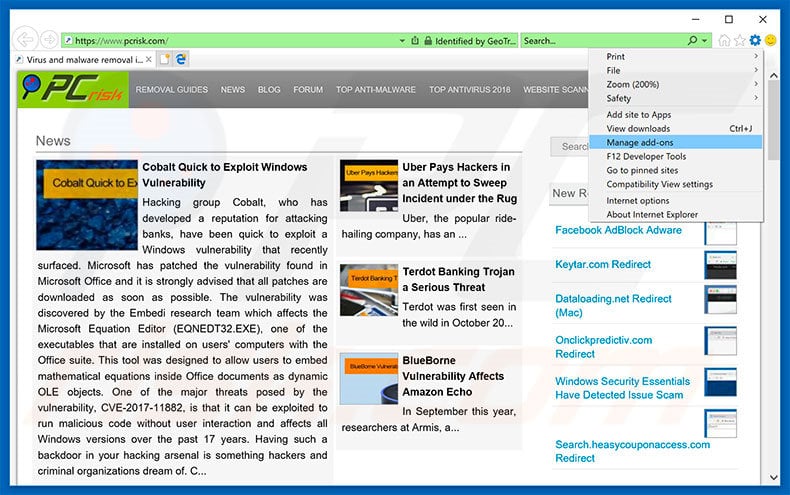The height and width of the screenshot is (495, 790).
Task: Click the page scrollbar down arrow
Action: [773, 477]
